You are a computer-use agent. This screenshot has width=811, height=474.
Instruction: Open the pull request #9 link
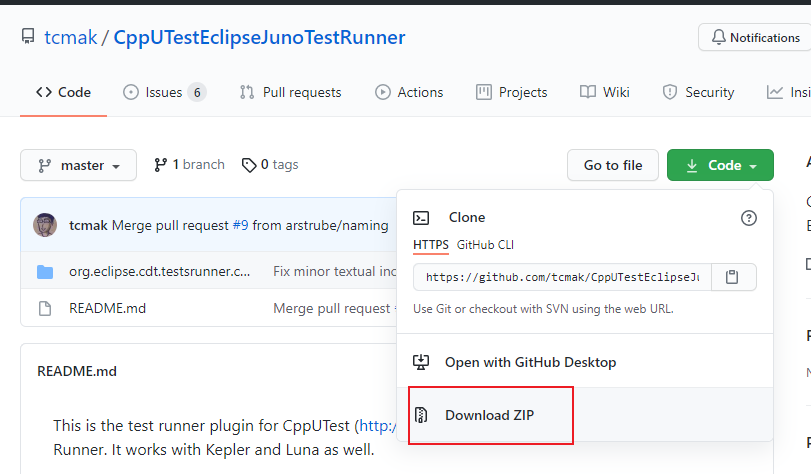(x=240, y=225)
